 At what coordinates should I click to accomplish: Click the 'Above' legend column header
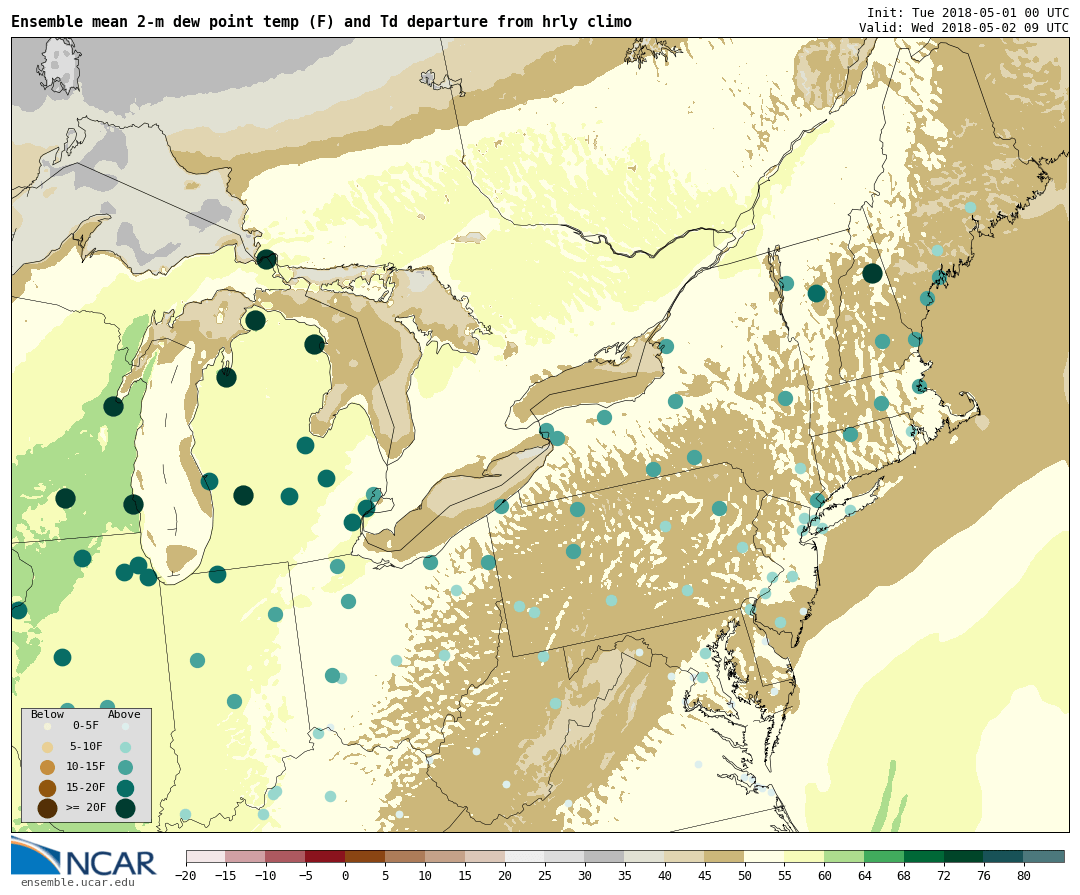[x=124, y=714]
